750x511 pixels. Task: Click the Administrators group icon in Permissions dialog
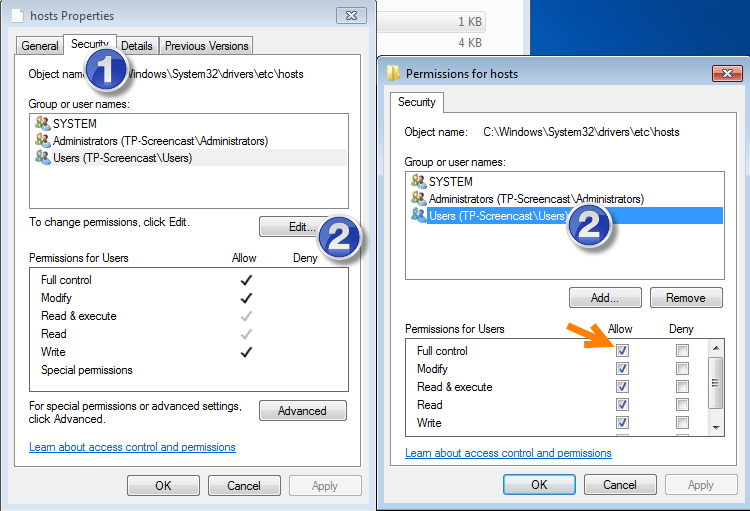[418, 198]
